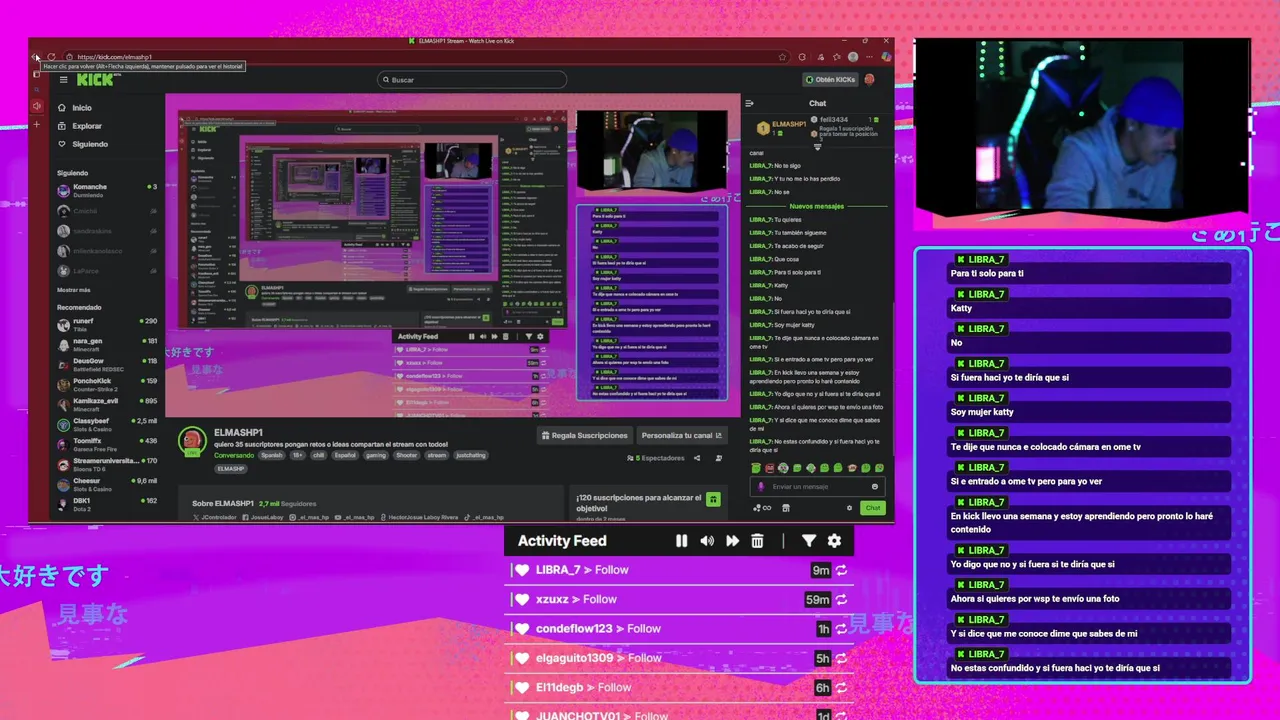Replay the condeflow123 follow alert
The height and width of the screenshot is (720, 1280).
click(x=842, y=629)
